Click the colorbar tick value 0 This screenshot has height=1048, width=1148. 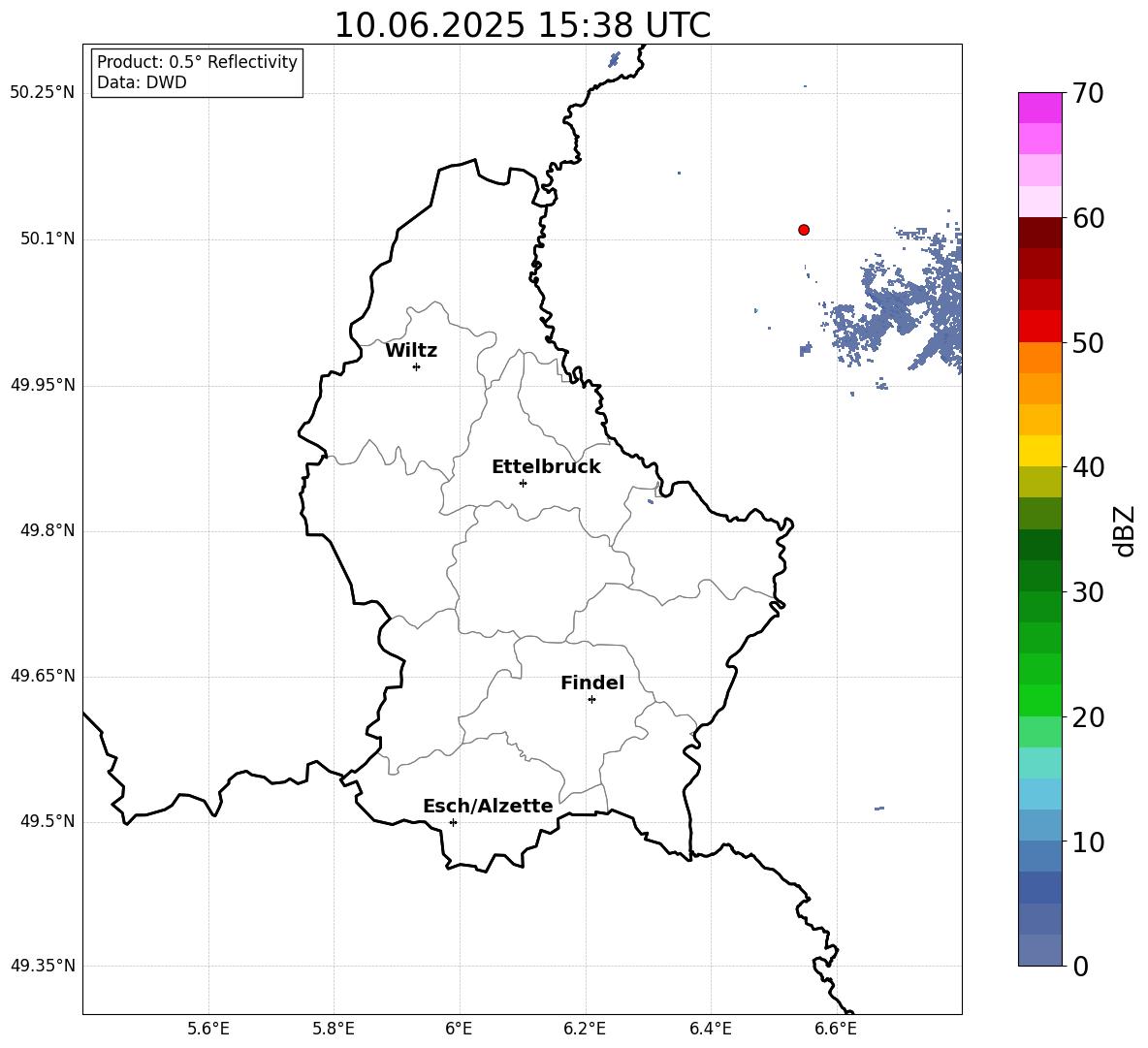(1080, 967)
